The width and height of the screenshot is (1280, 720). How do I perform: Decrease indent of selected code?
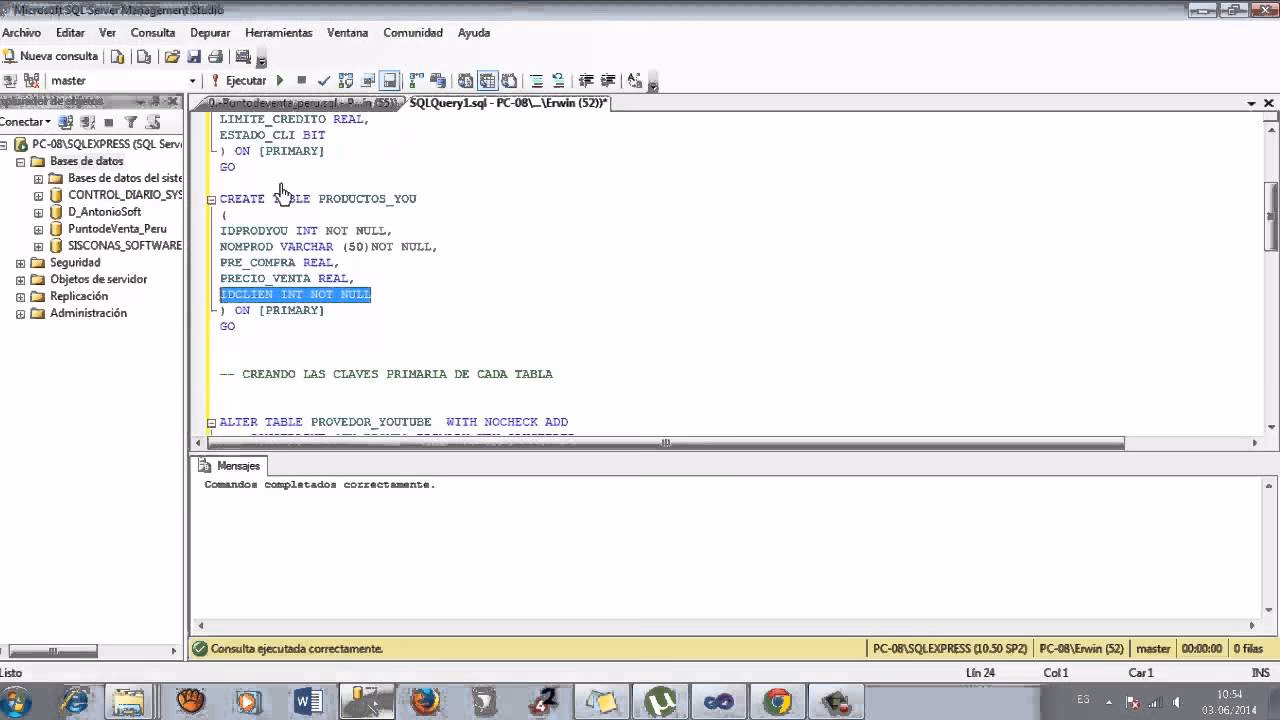pyautogui.click(x=586, y=81)
